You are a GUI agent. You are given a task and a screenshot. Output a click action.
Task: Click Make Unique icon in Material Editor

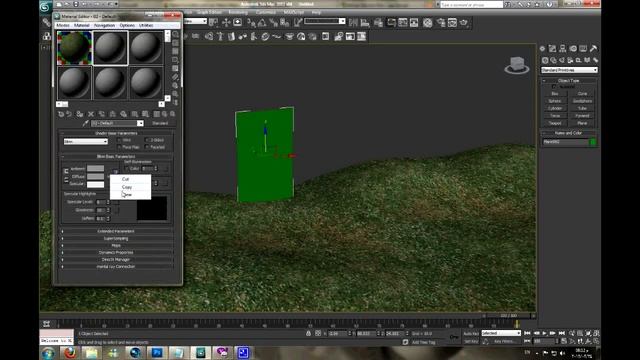(x=112, y=114)
